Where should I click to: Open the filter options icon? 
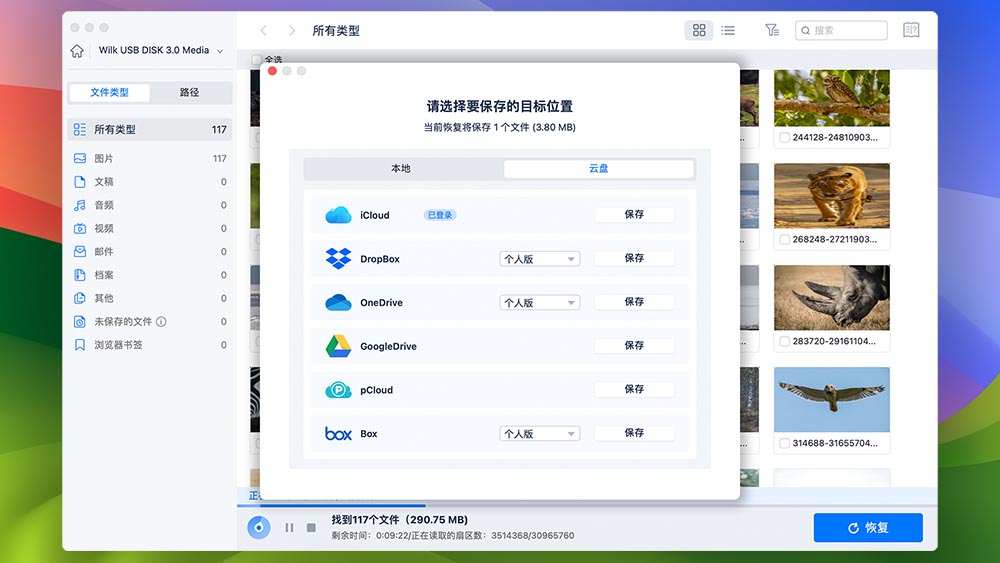[x=772, y=30]
